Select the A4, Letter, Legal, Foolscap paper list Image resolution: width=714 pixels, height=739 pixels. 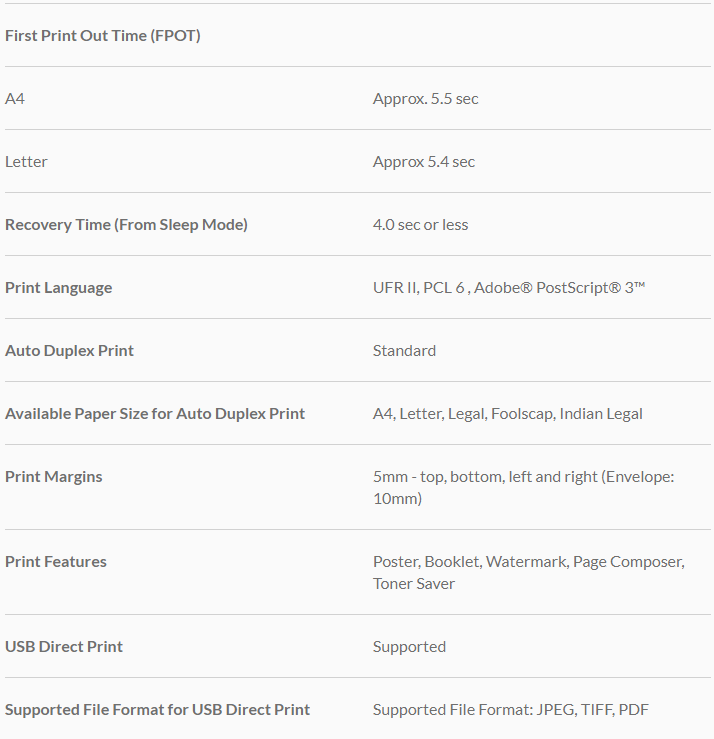[x=507, y=414]
